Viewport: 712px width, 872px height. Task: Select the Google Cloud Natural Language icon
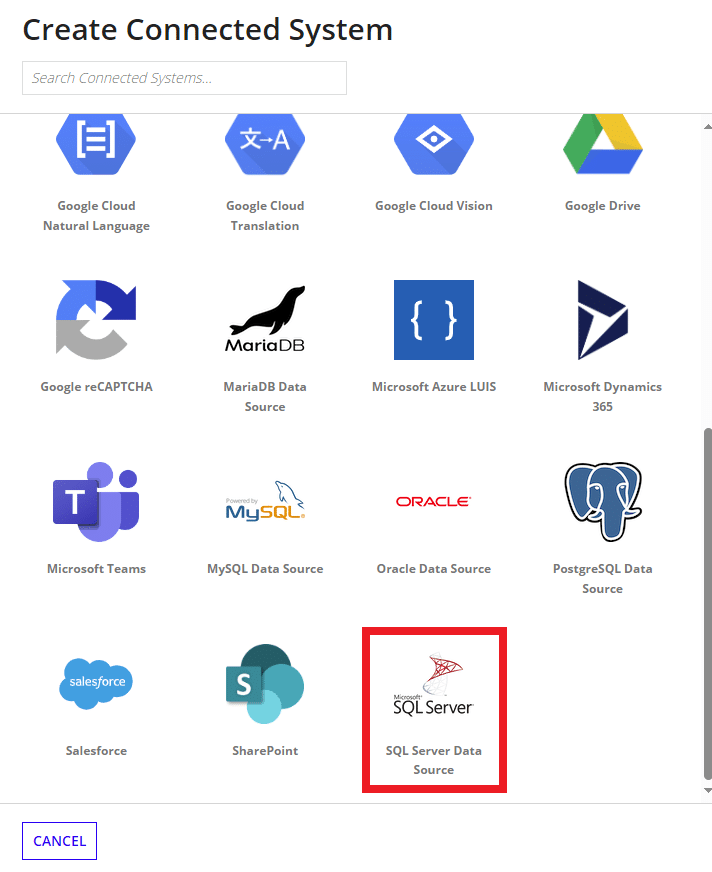click(x=96, y=145)
